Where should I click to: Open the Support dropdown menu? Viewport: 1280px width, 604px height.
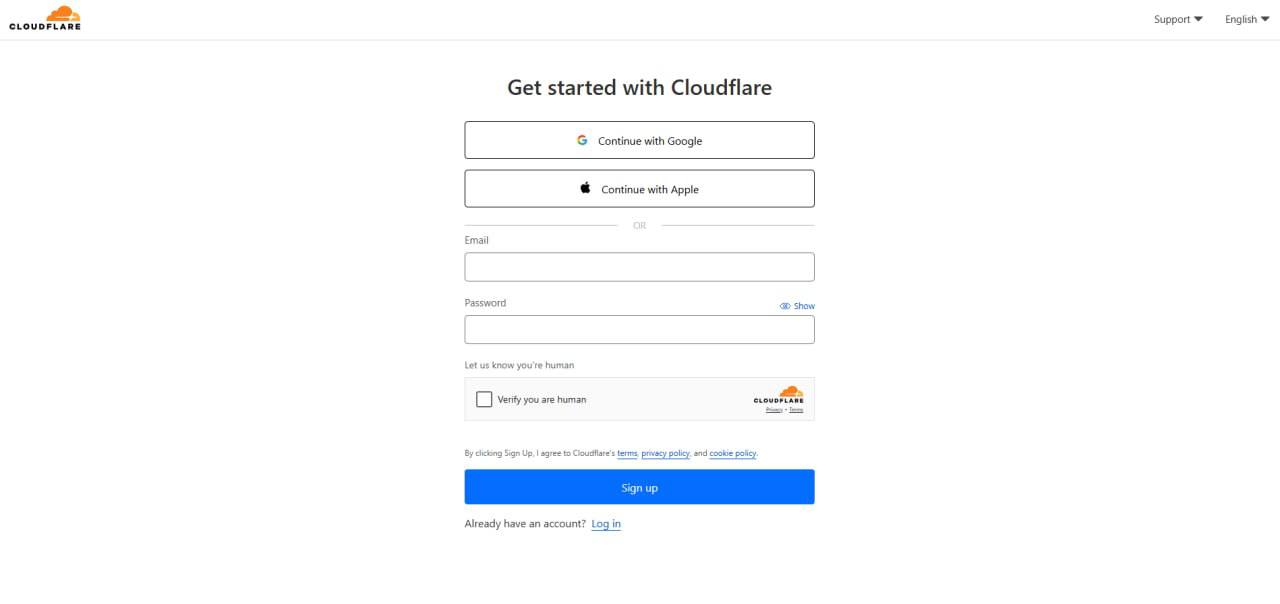(x=1178, y=19)
